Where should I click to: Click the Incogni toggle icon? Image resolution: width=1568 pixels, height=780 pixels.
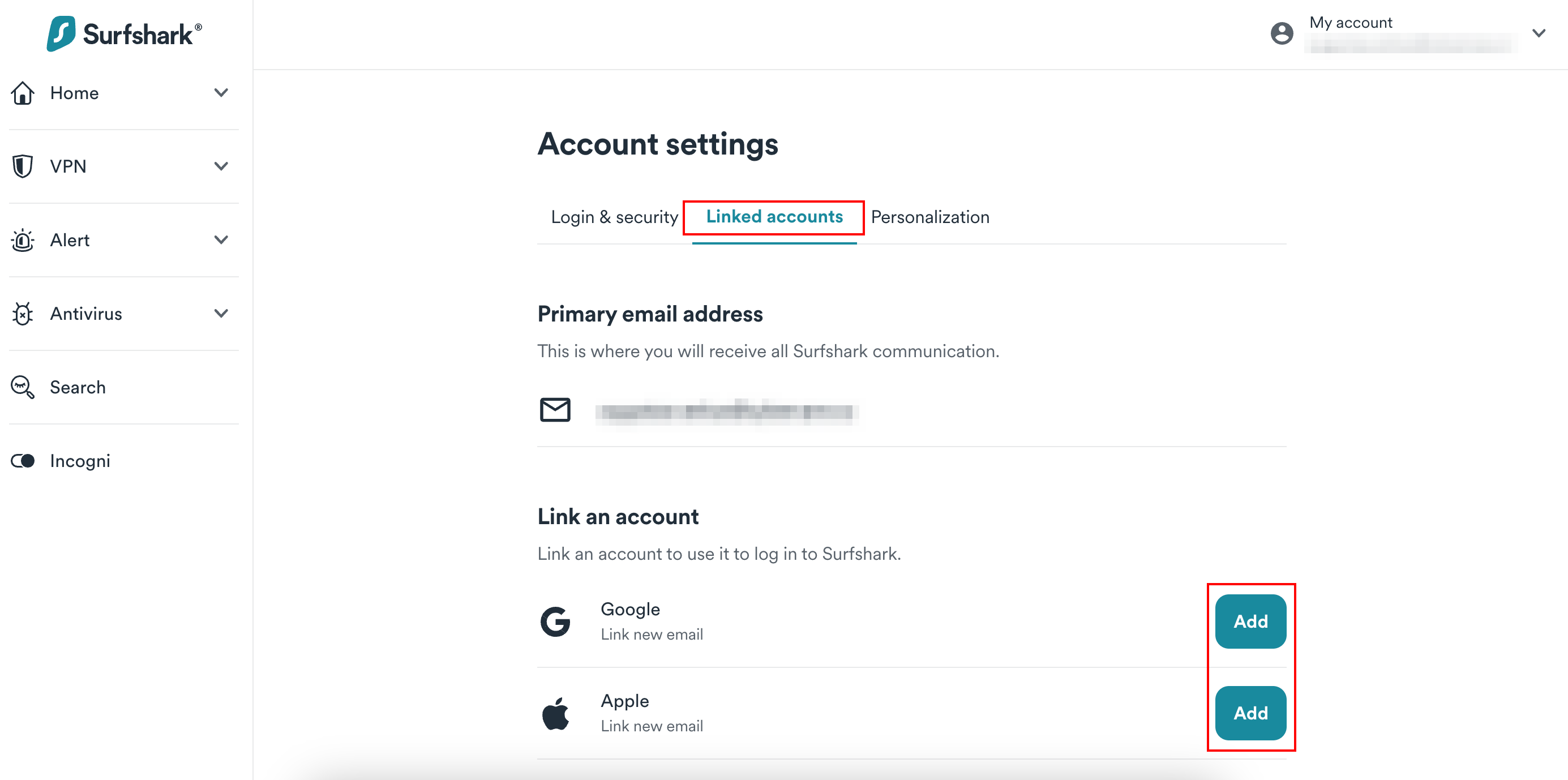point(23,461)
